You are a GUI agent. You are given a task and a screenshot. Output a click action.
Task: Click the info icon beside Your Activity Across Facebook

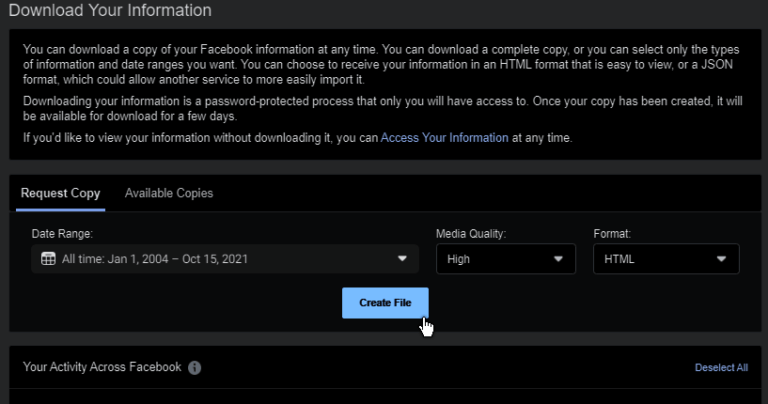click(x=194, y=368)
